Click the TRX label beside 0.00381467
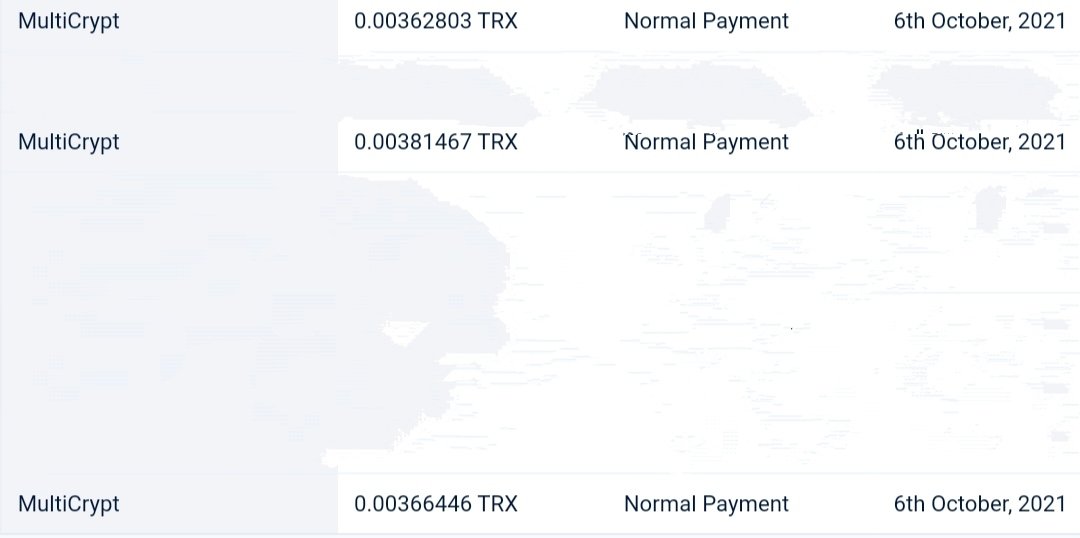The height and width of the screenshot is (538, 1080). [497, 142]
